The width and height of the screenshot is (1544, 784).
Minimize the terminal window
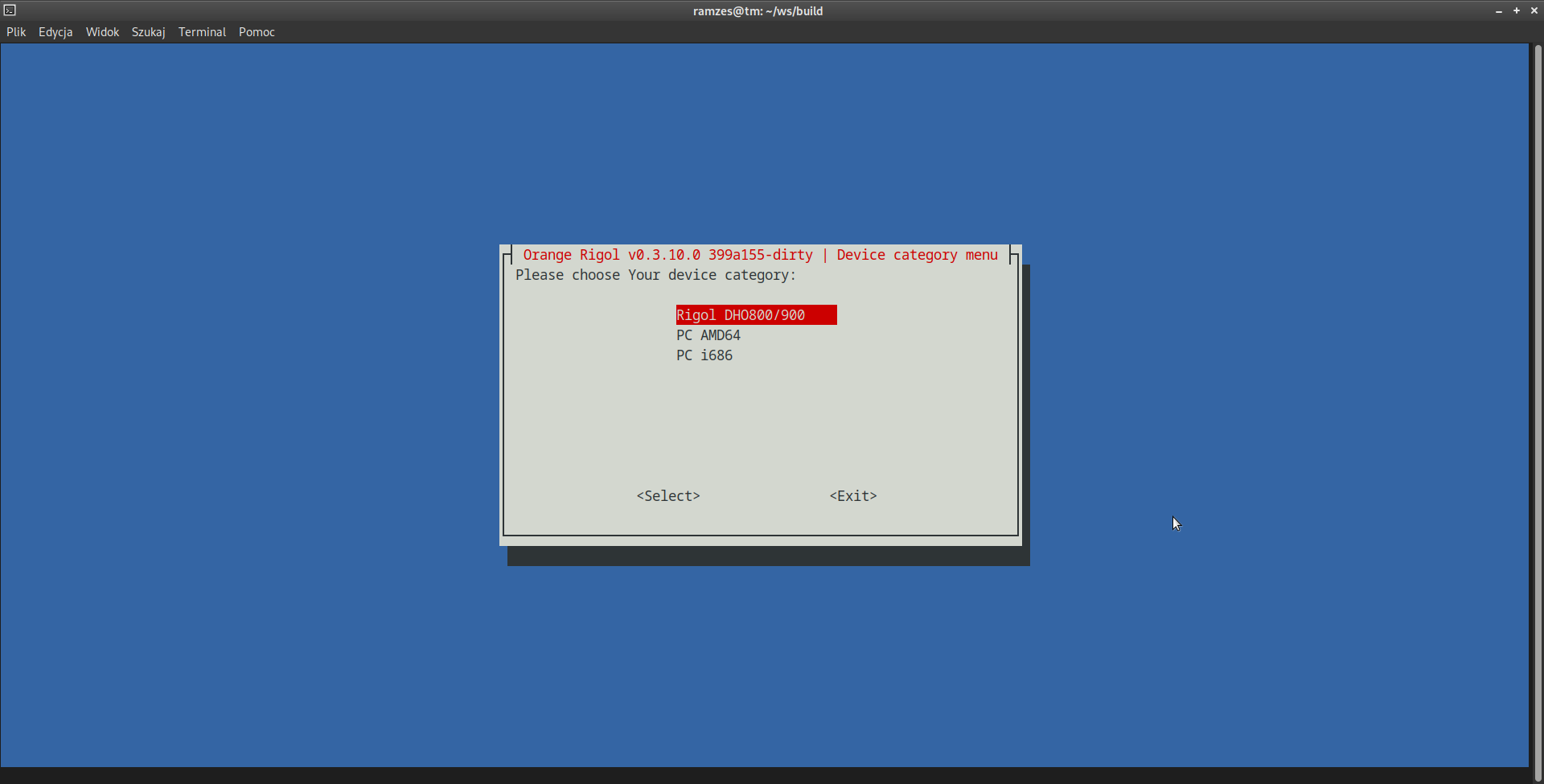coord(1499,10)
